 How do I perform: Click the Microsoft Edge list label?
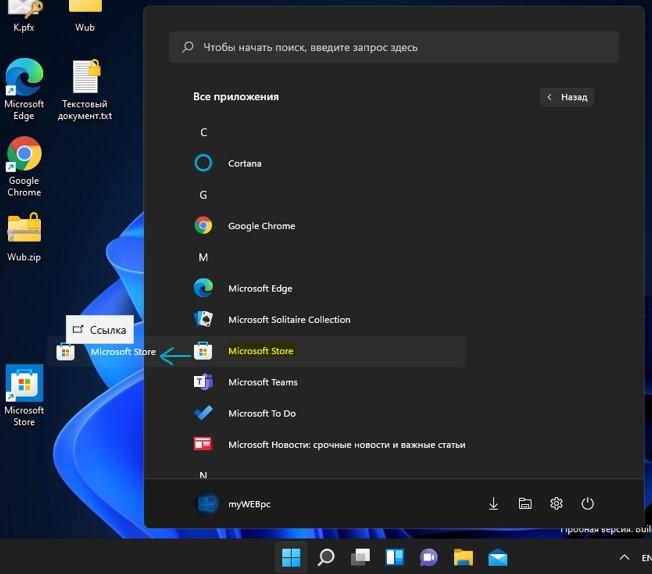click(260, 288)
